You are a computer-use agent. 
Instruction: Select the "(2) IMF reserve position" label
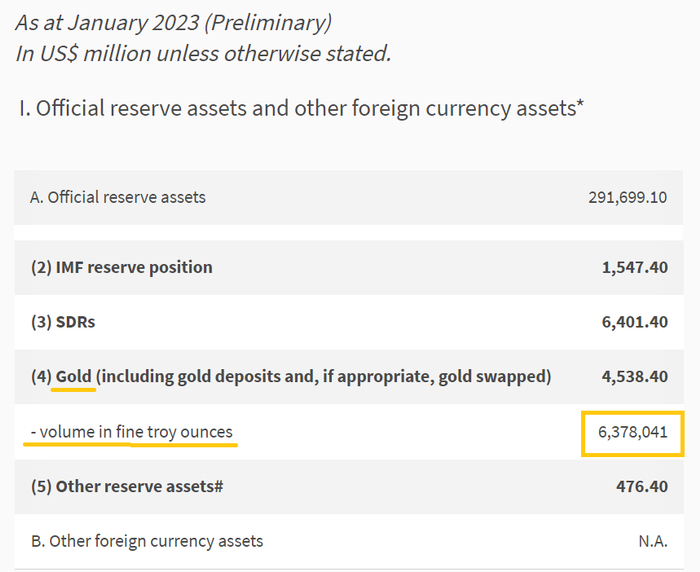[x=121, y=267]
